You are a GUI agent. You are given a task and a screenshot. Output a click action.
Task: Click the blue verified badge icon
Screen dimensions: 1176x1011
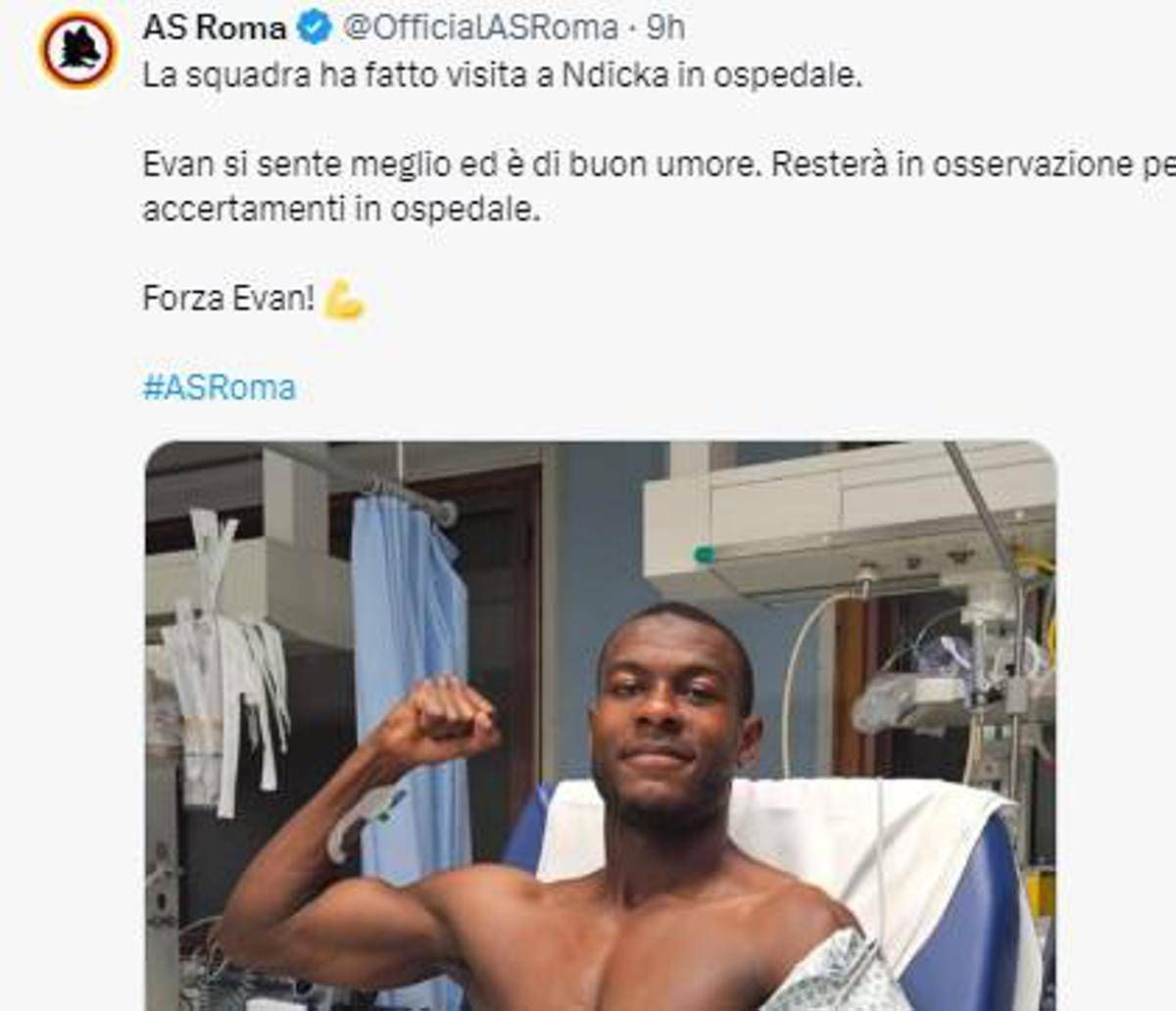tap(315, 28)
